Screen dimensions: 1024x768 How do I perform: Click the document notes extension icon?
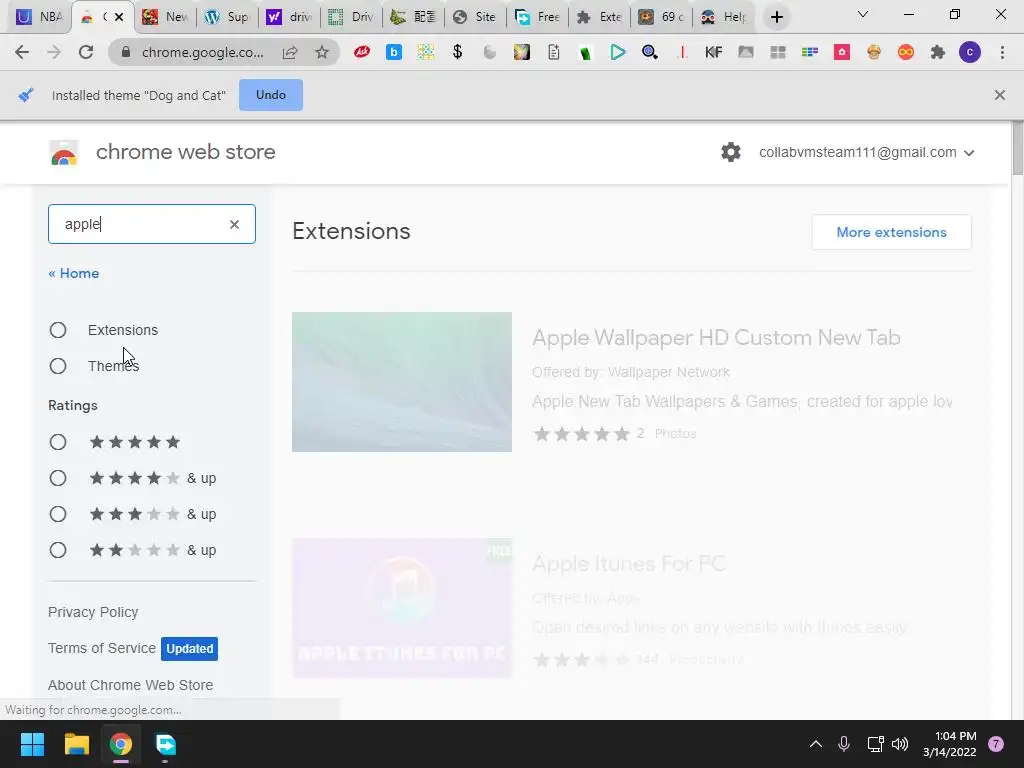[553, 52]
